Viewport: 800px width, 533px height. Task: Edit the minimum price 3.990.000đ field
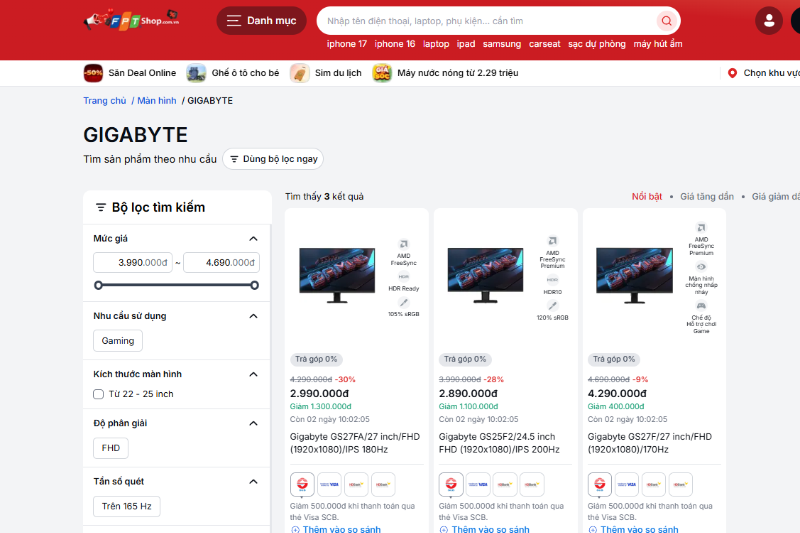133,263
